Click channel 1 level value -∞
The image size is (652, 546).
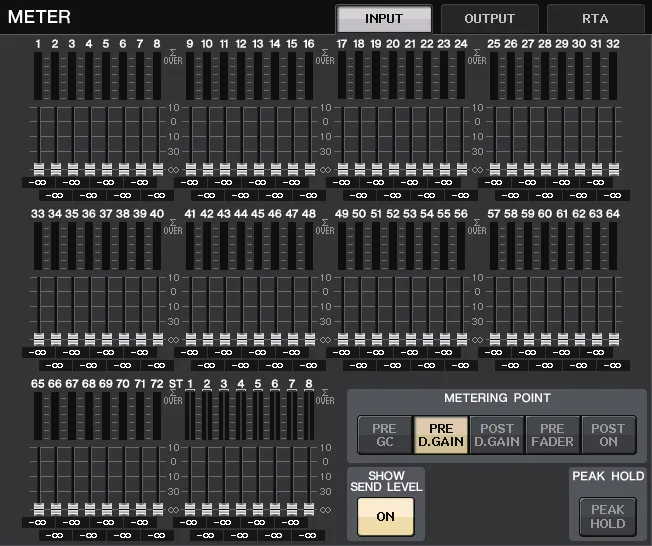[x=38, y=183]
